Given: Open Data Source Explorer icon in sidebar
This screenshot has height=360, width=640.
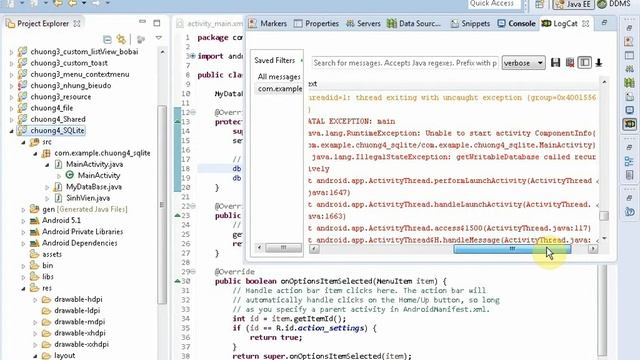Looking at the screenshot, I should pos(629,83).
